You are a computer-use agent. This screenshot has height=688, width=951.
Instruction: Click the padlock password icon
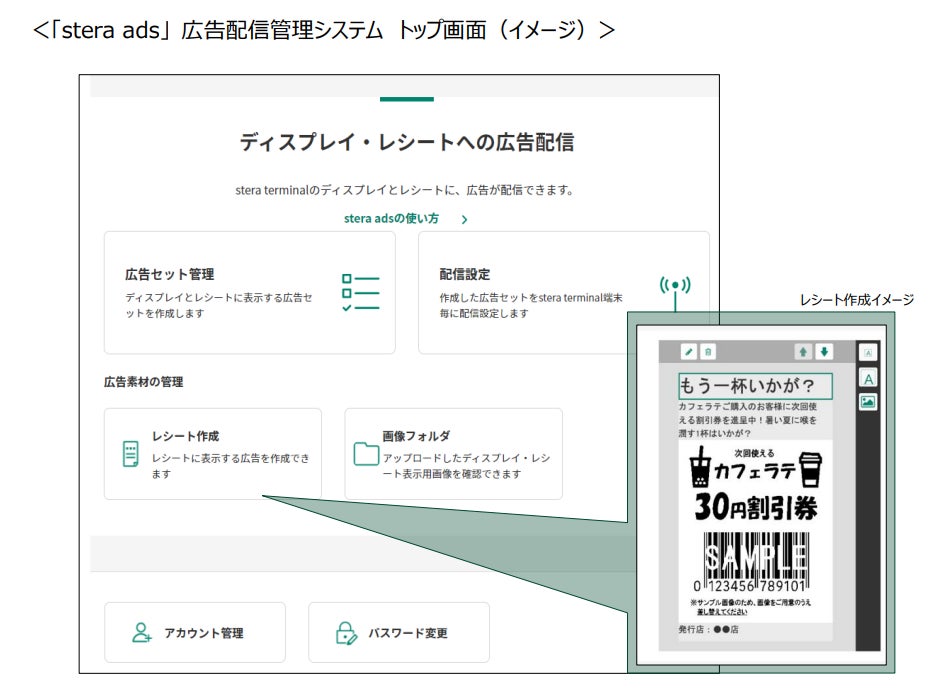(x=346, y=633)
